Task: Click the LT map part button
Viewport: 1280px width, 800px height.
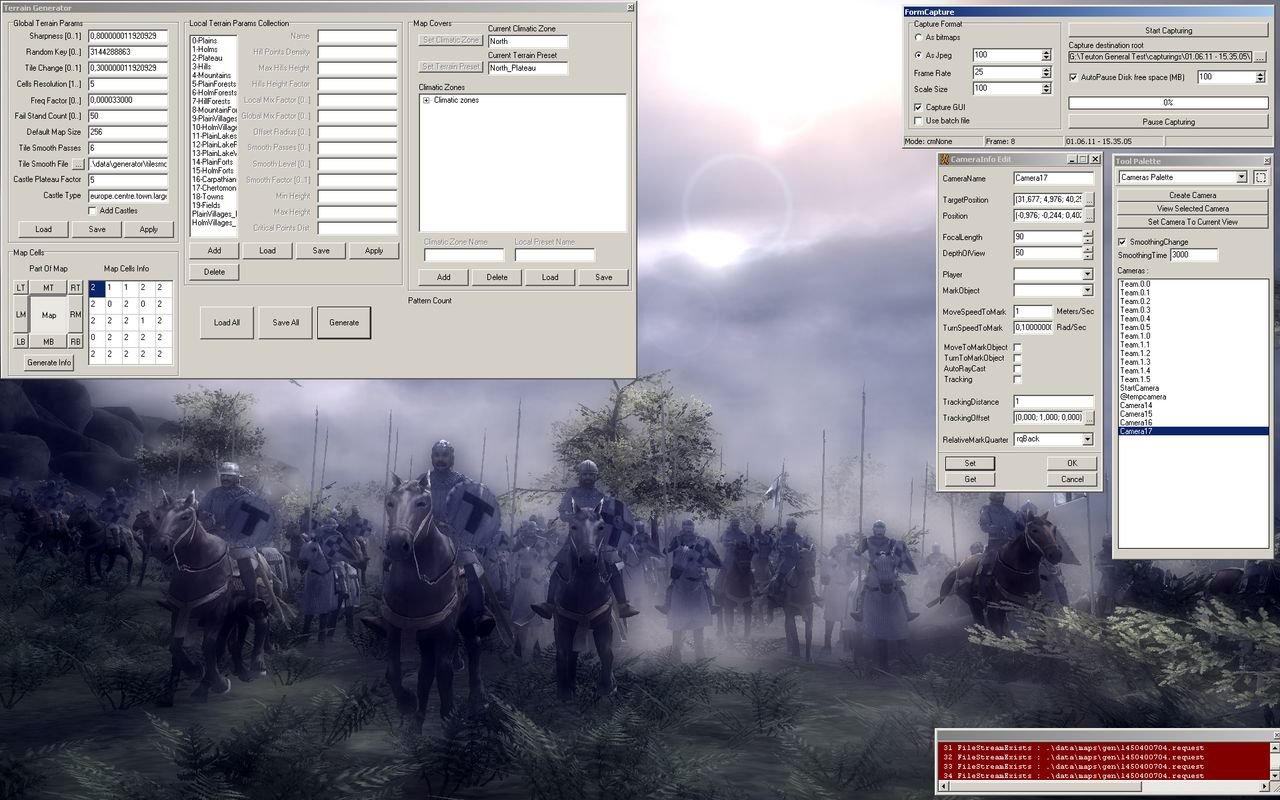Action: click(20, 288)
